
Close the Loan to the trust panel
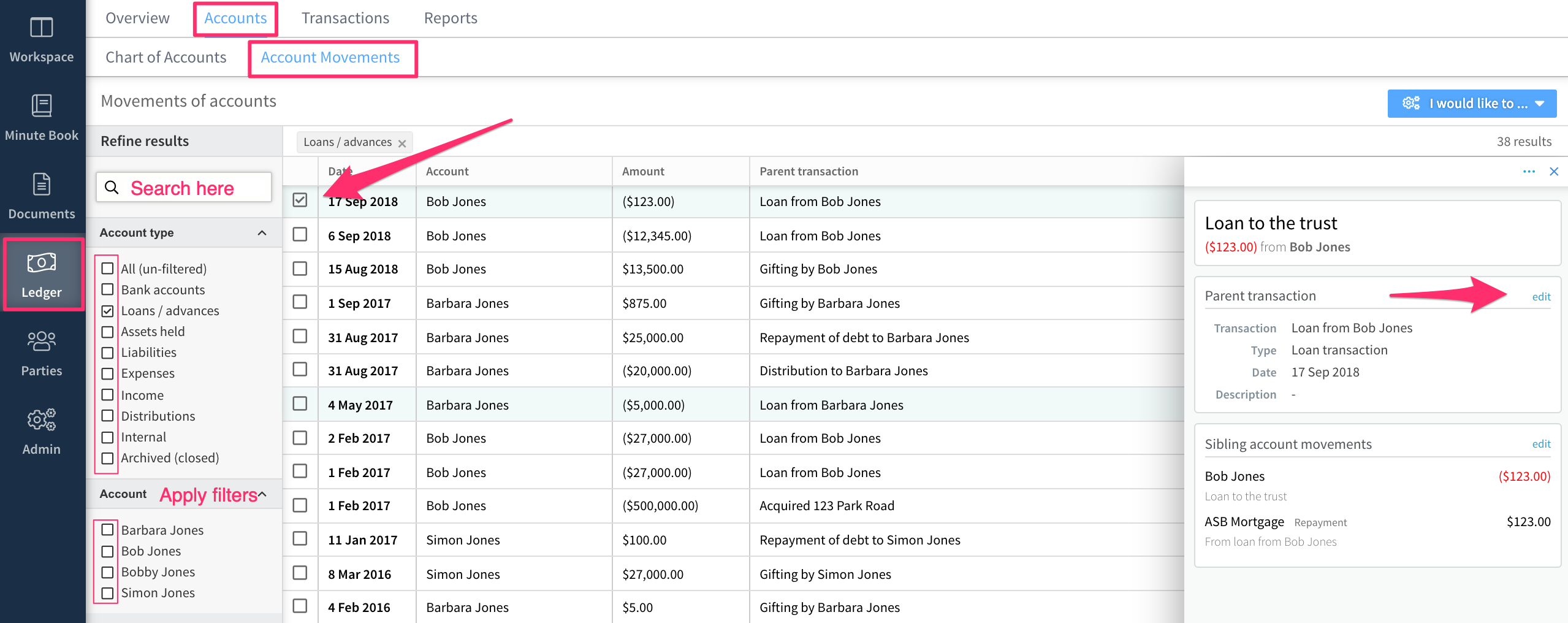[x=1555, y=172]
